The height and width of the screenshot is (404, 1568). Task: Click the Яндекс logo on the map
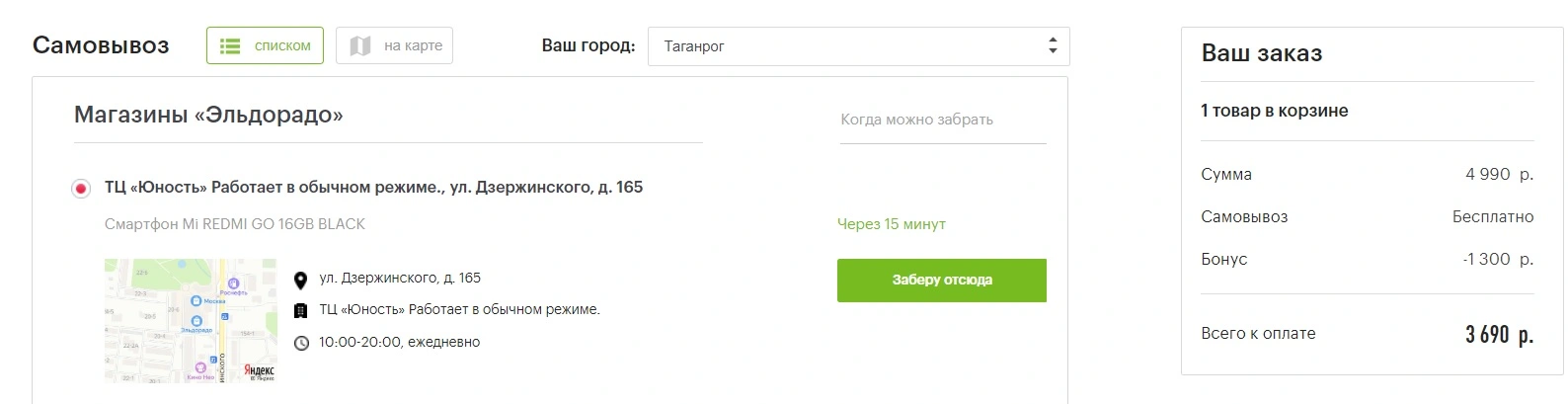coord(260,371)
